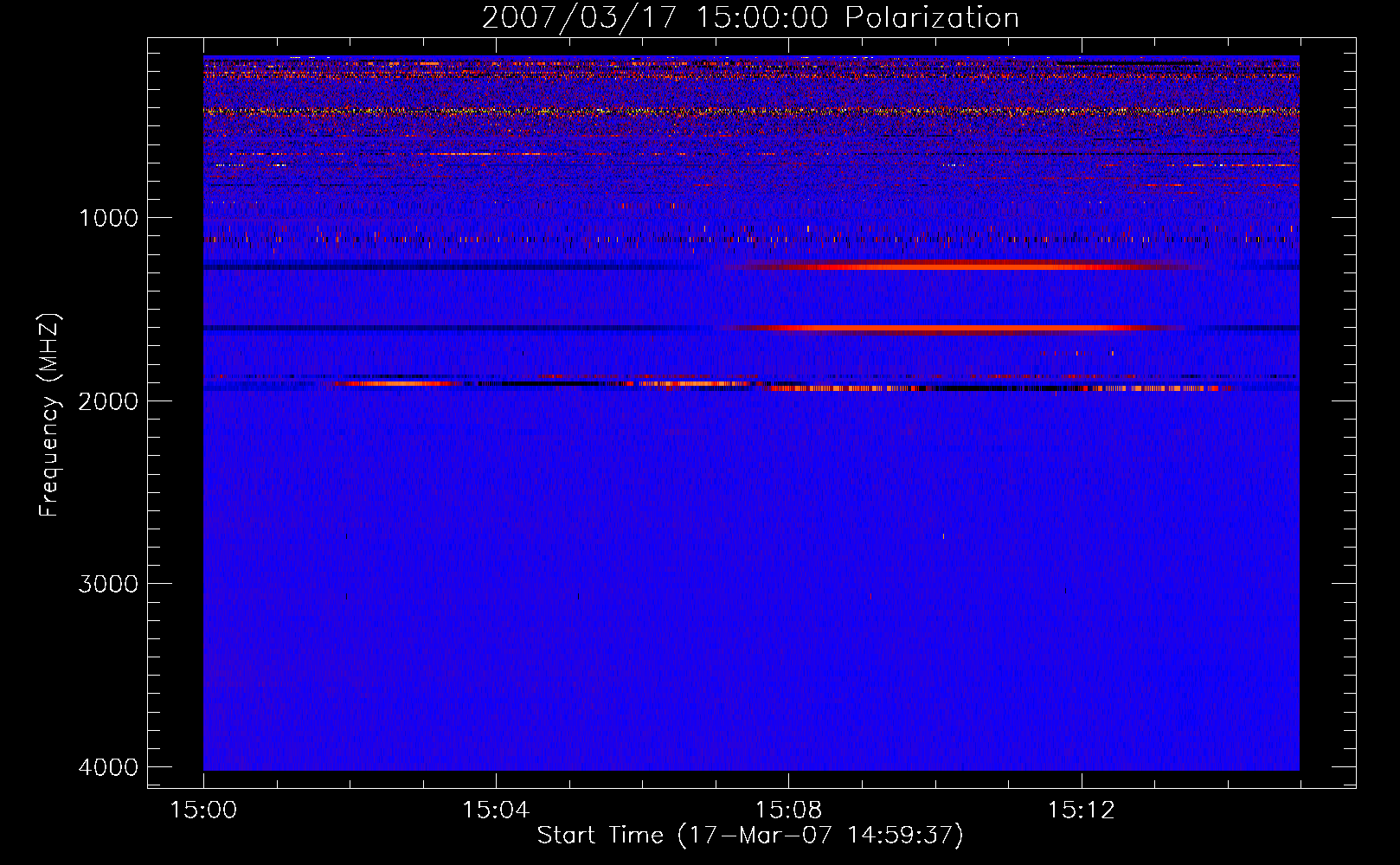Click the 3000 frequency tick label
1400x865 pixels.
[108, 584]
